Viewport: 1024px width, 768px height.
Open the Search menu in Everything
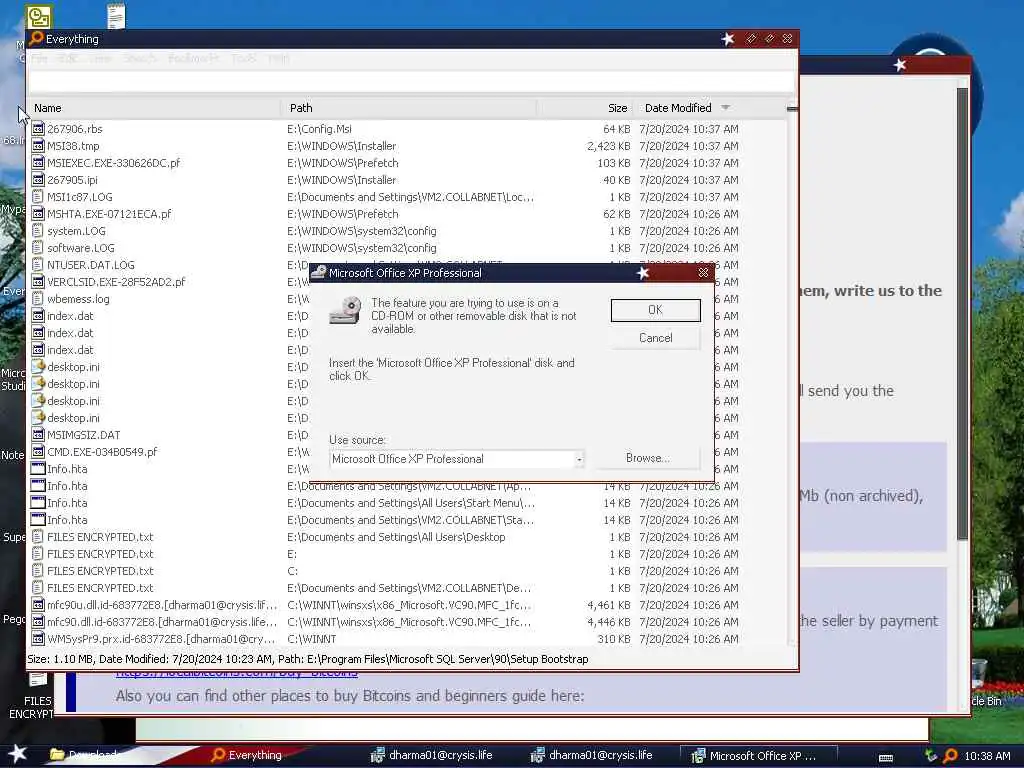[140, 58]
